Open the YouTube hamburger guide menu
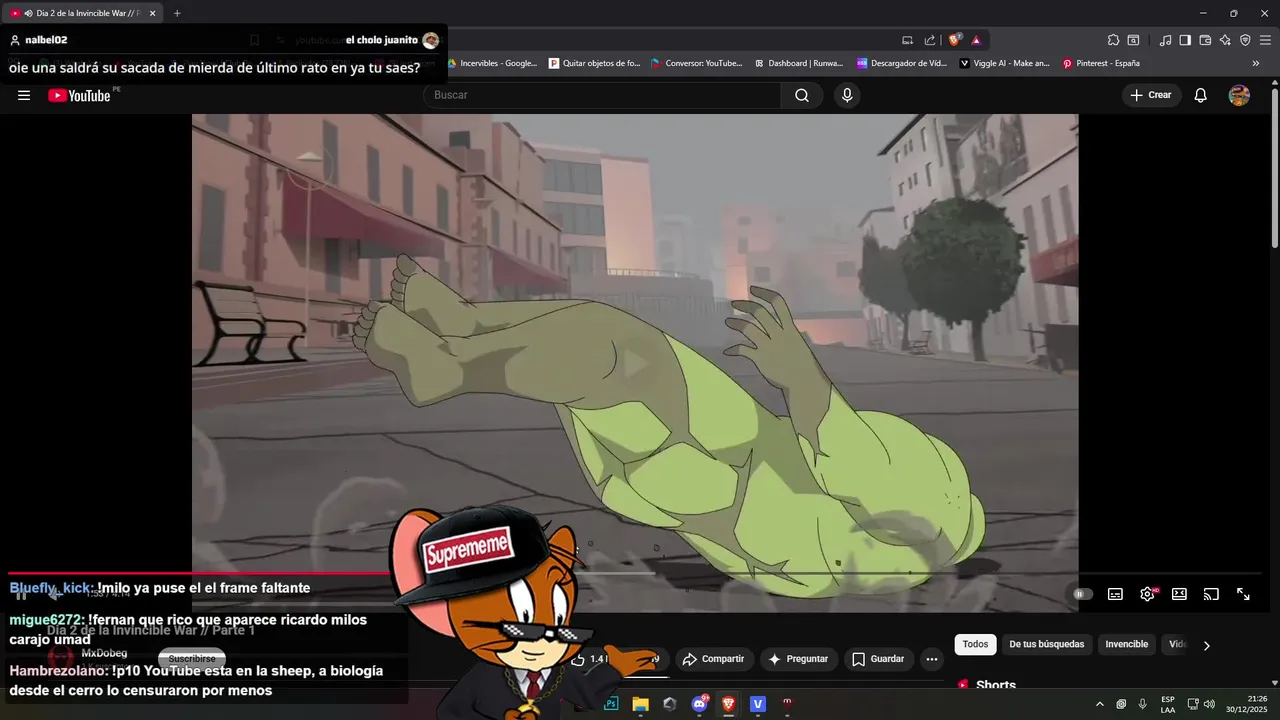This screenshot has width=1280, height=720. pyautogui.click(x=24, y=95)
